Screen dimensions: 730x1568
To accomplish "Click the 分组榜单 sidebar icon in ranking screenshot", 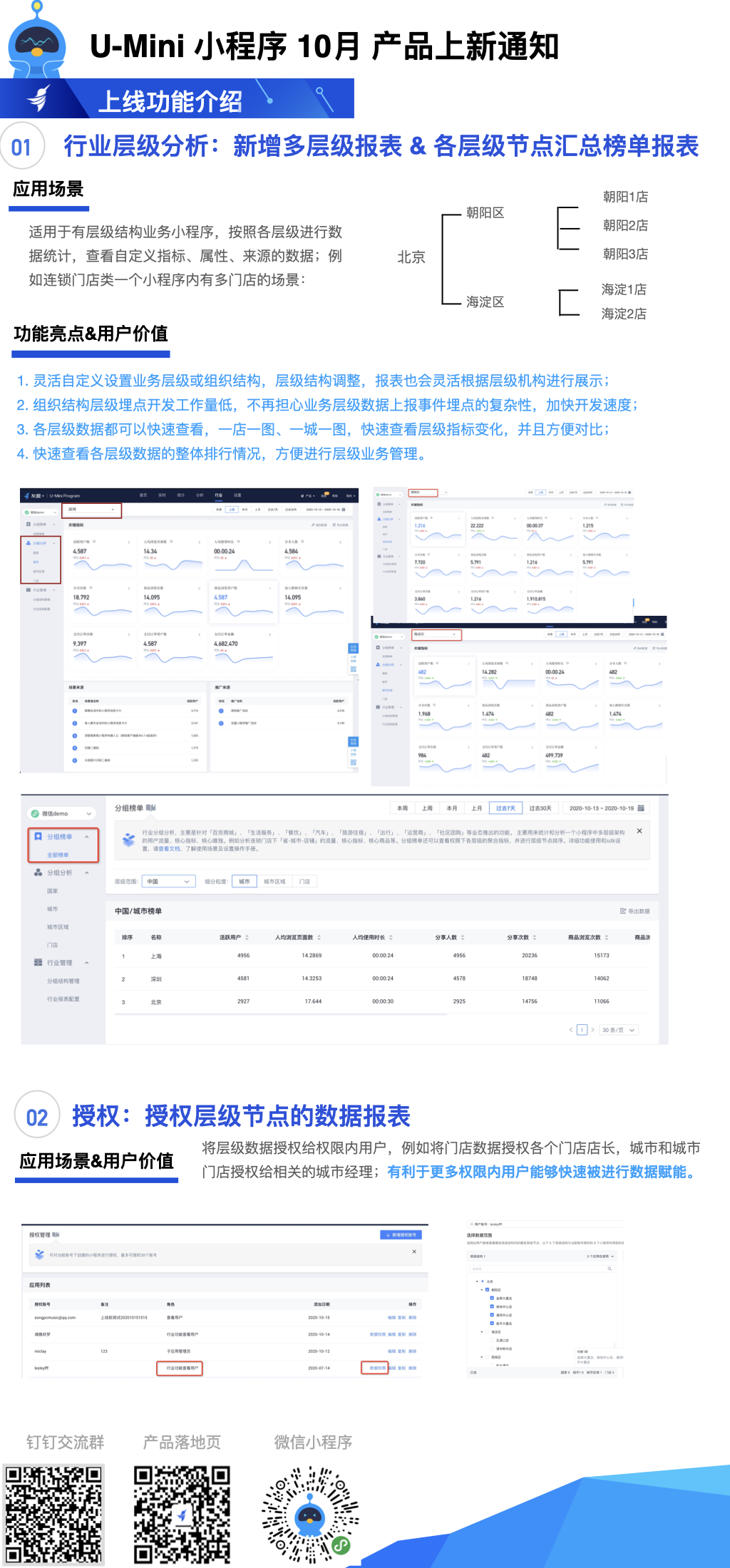I will [38, 837].
